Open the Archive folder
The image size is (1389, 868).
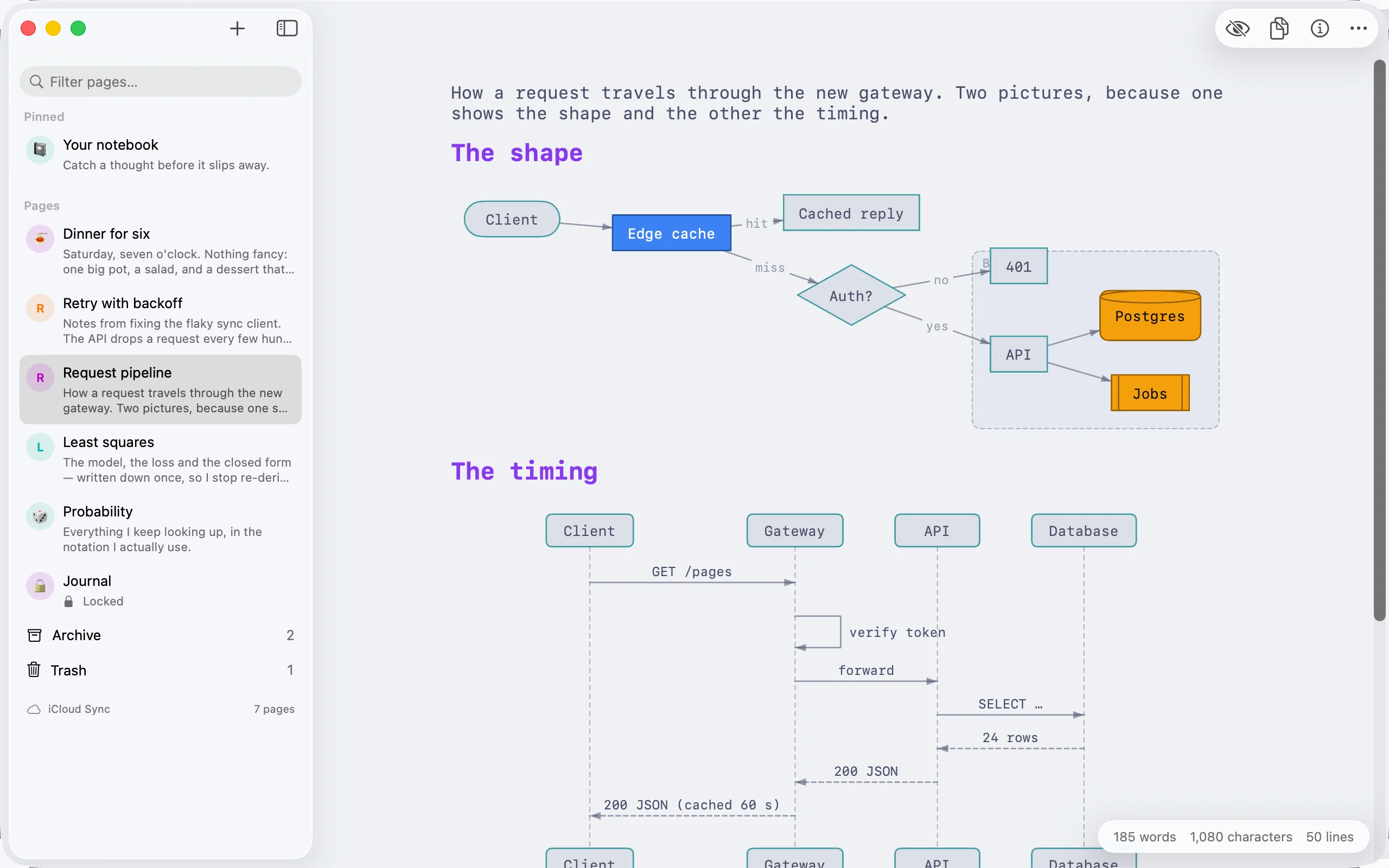pyautogui.click(x=160, y=635)
